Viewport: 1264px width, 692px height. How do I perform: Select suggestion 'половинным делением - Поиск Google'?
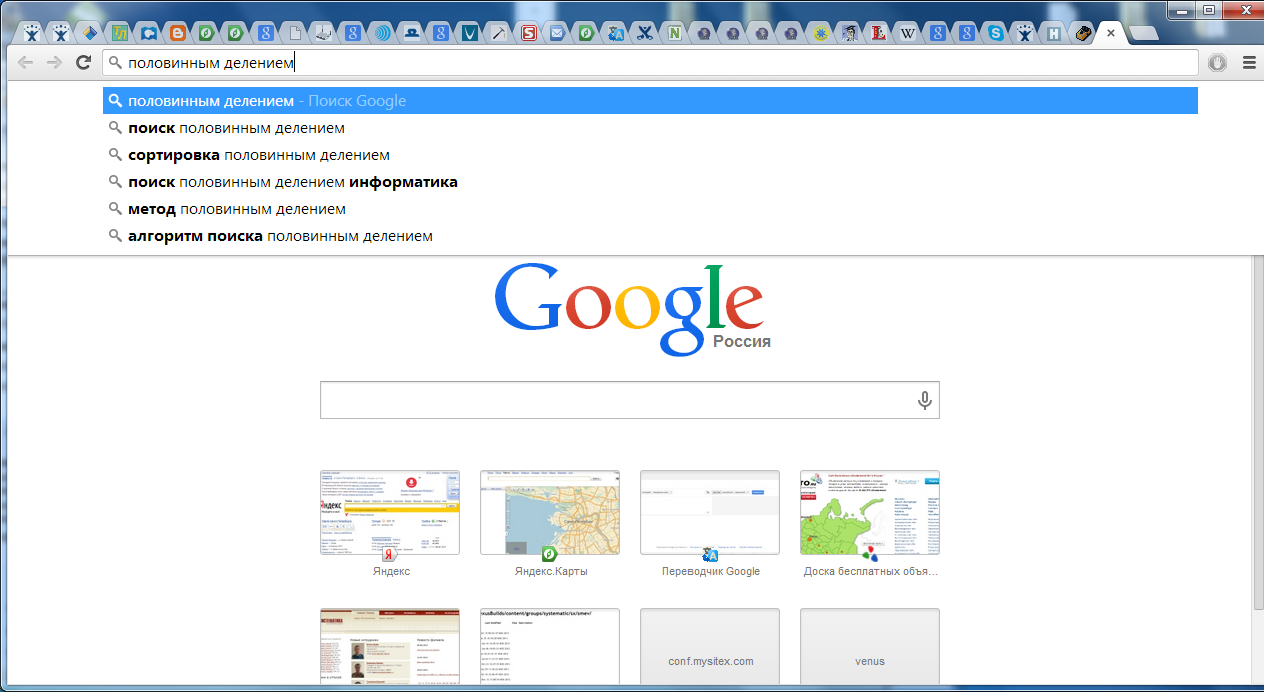click(x=650, y=101)
